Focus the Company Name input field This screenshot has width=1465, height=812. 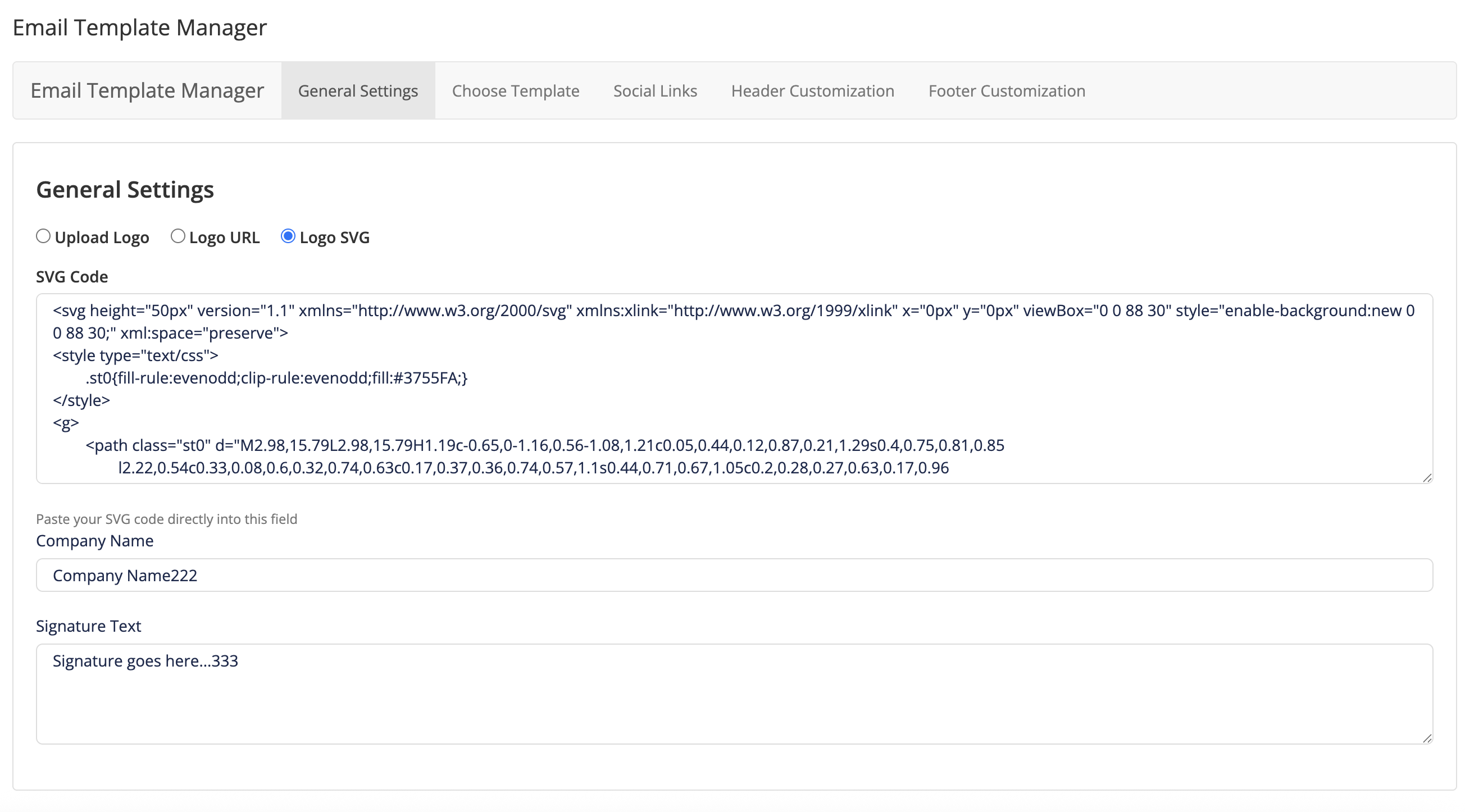click(x=734, y=575)
